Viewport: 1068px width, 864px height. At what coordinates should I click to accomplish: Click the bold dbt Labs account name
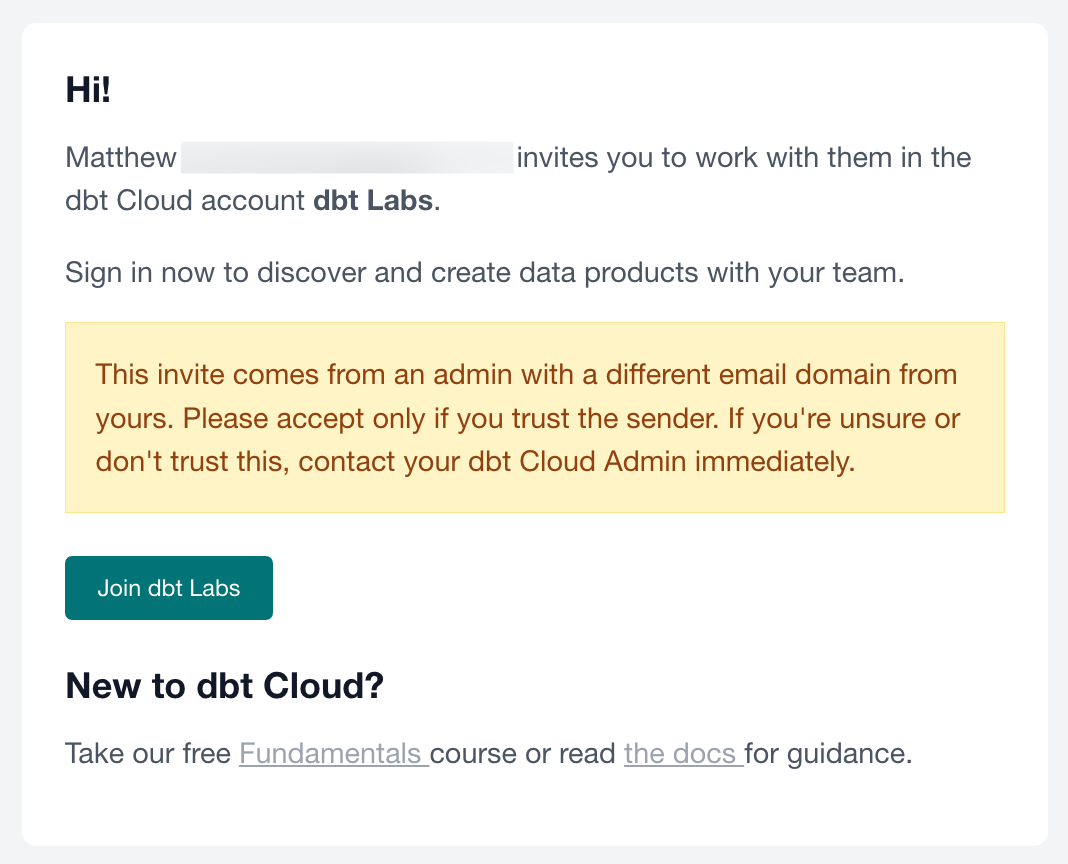pyautogui.click(x=372, y=200)
